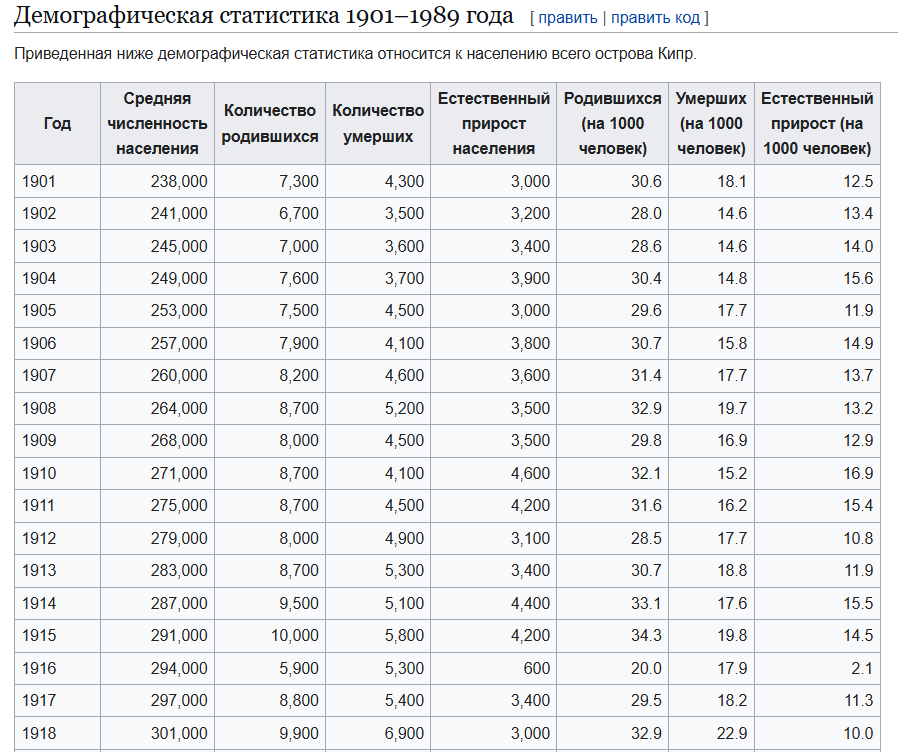The width and height of the screenshot is (898, 752).
Task: Select the 1901 year cell
Action: tap(57, 182)
